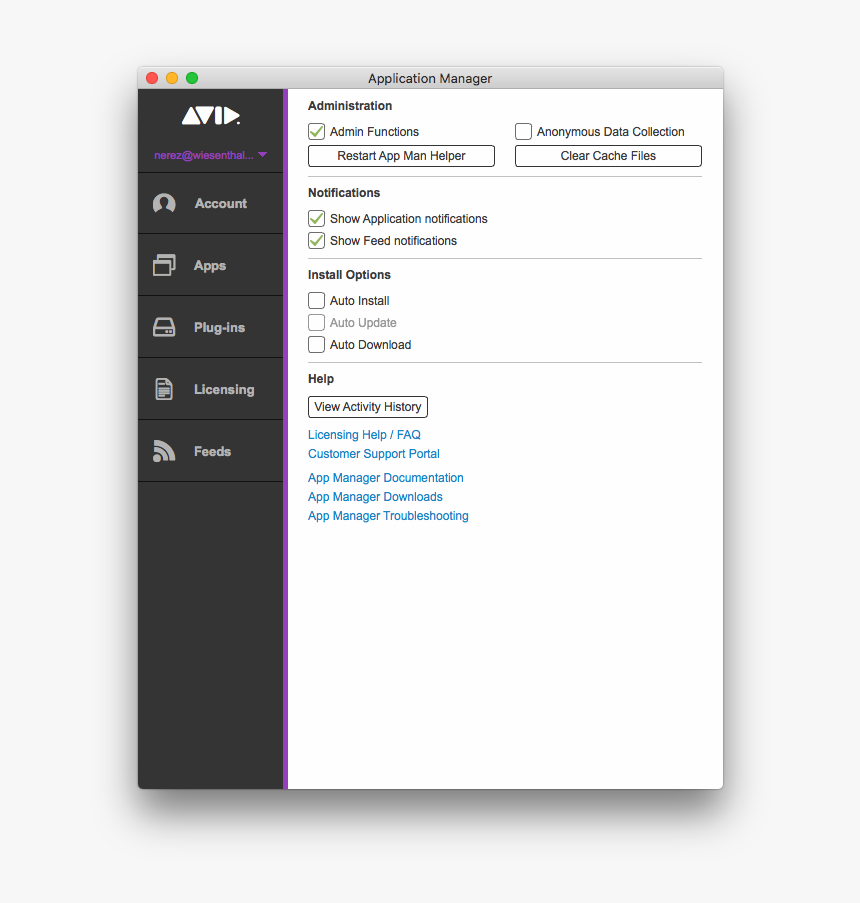Click the Licensing document icon

(164, 389)
